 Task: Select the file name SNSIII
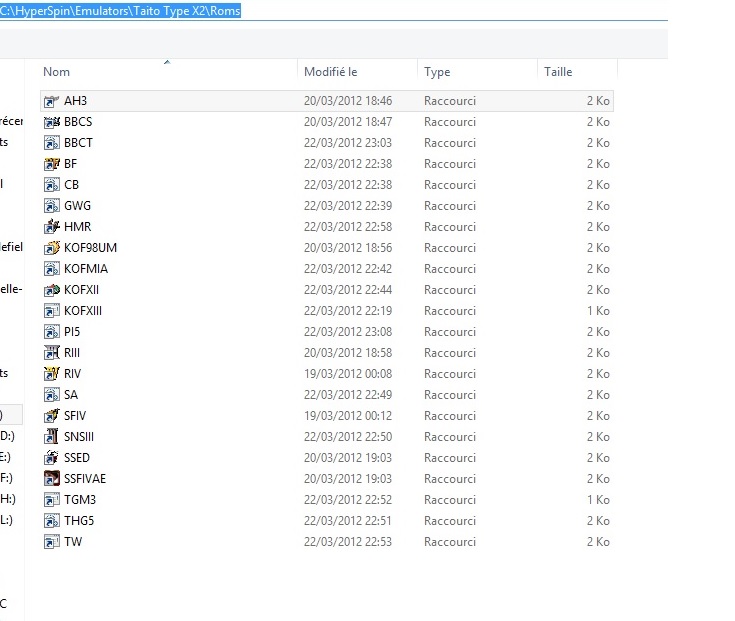pyautogui.click(x=79, y=436)
